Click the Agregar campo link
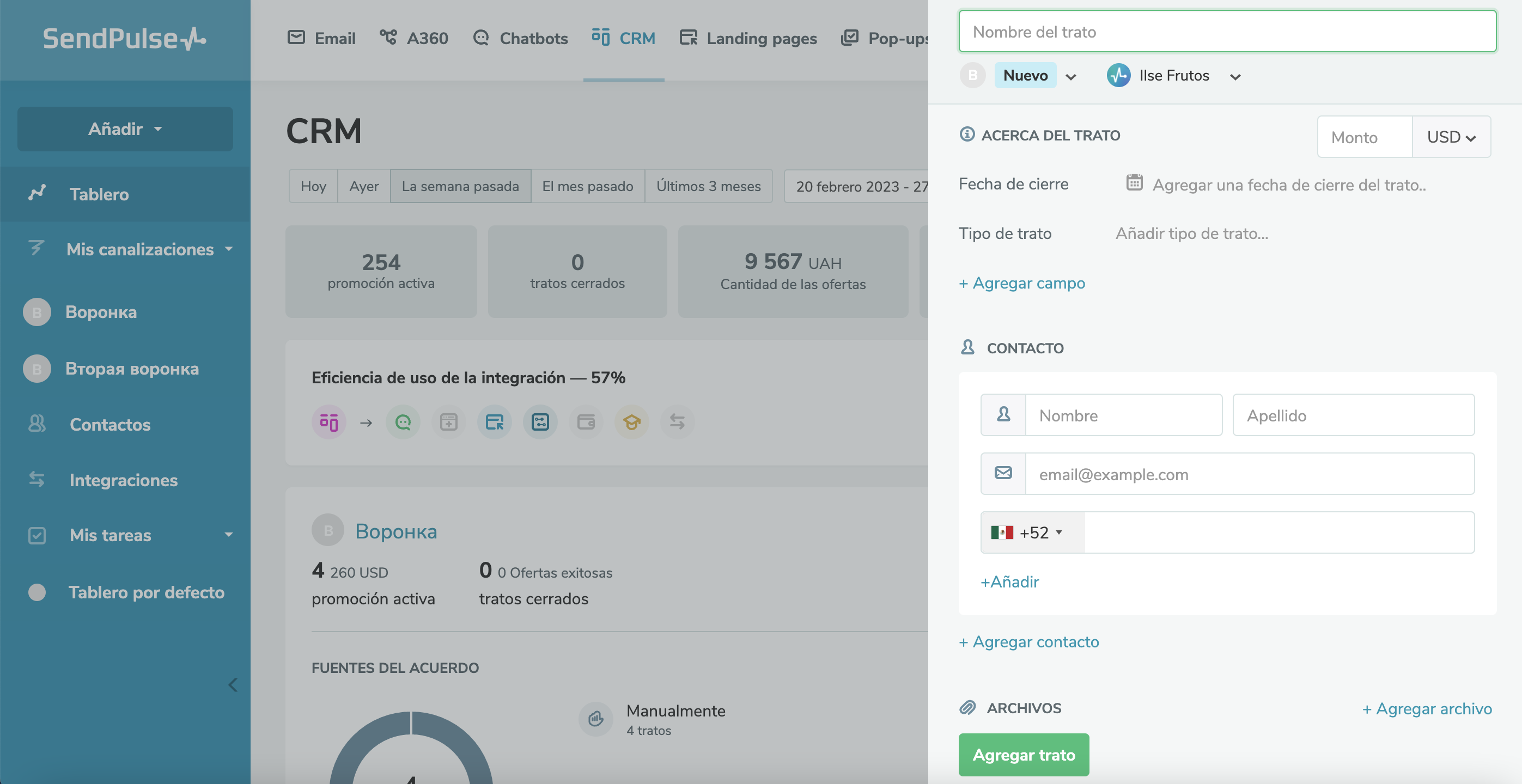This screenshot has width=1522, height=784. 1022,283
